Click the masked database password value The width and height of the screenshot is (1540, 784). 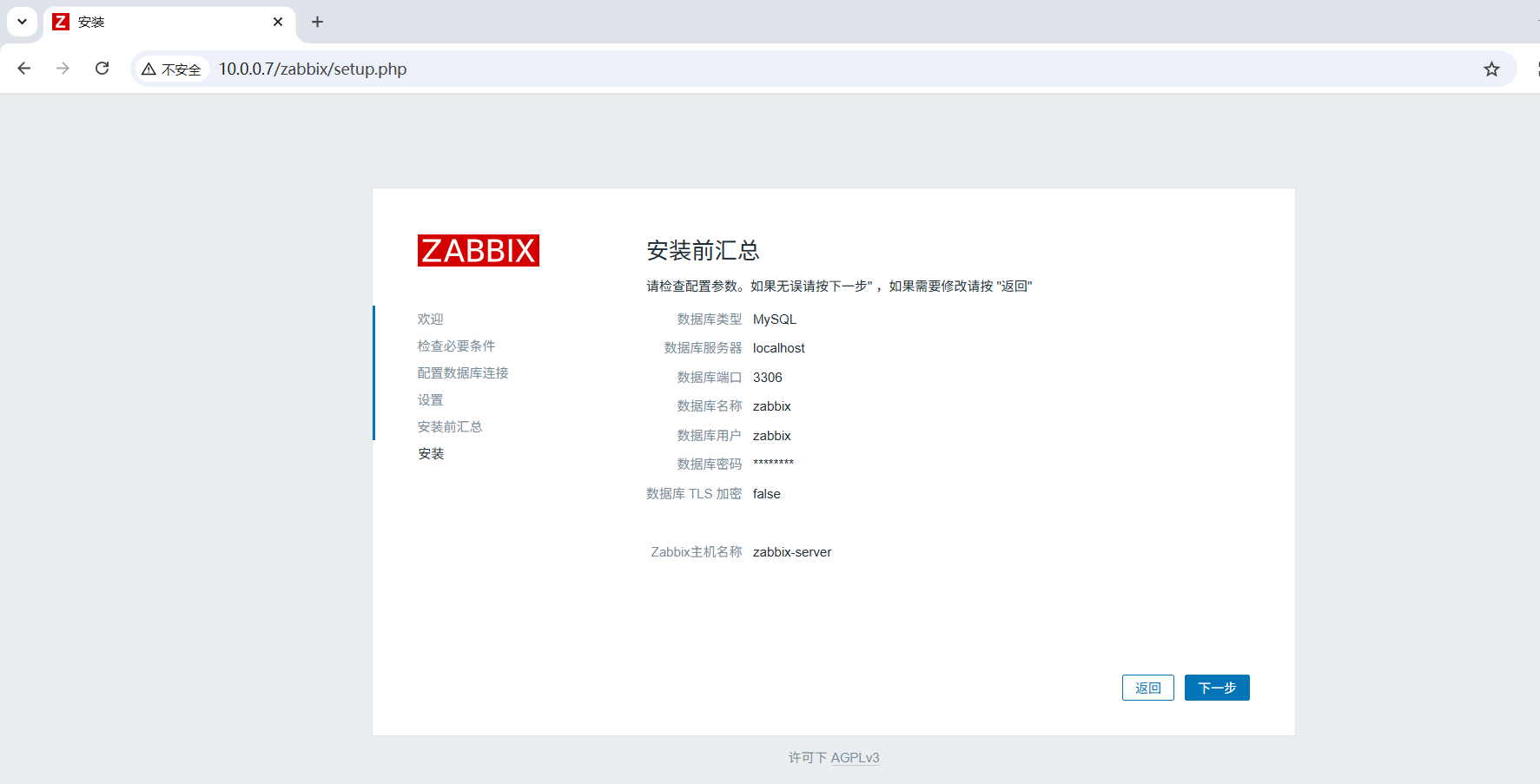tap(773, 464)
